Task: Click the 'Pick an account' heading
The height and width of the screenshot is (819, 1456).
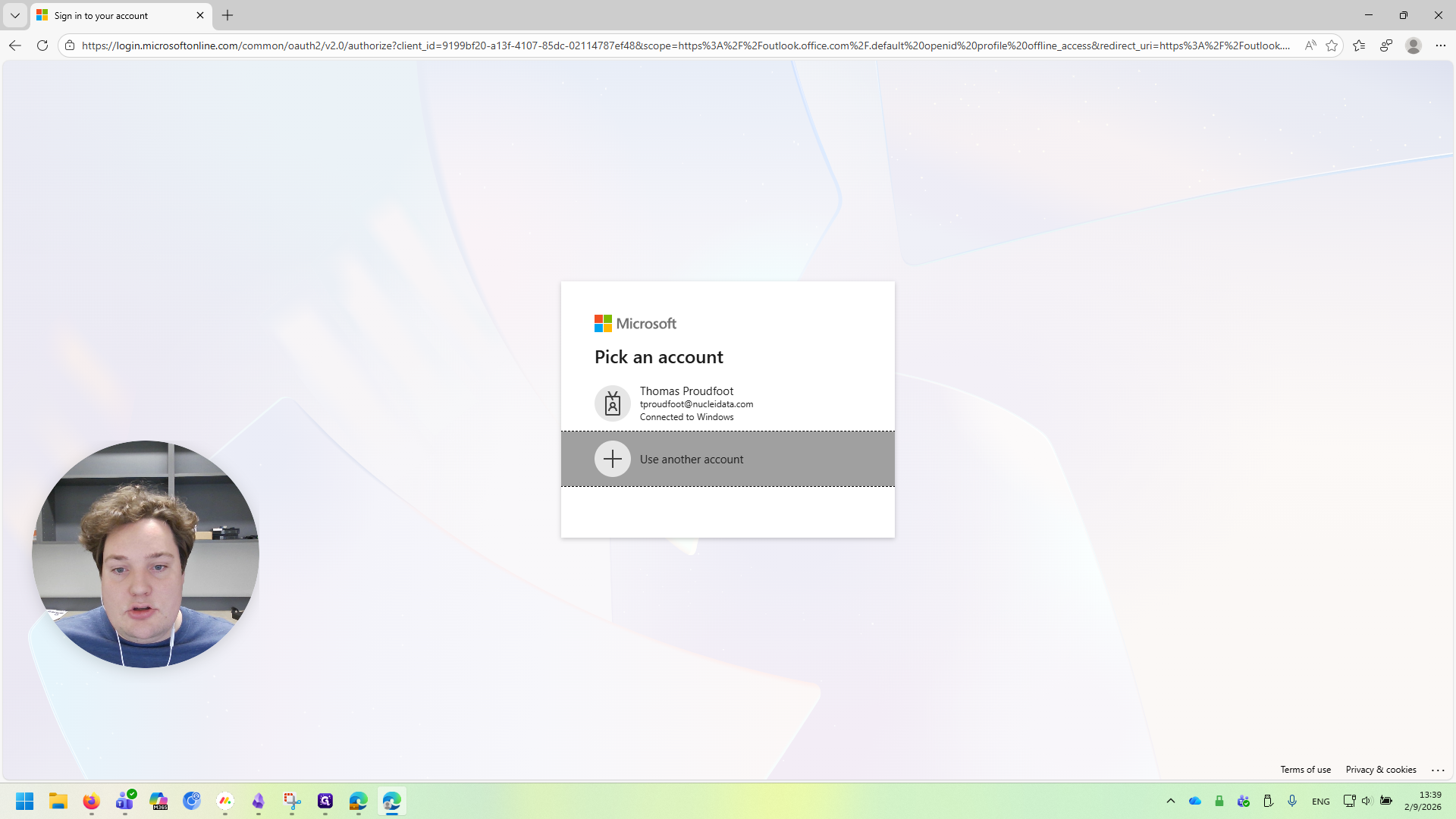Action: pos(659,357)
